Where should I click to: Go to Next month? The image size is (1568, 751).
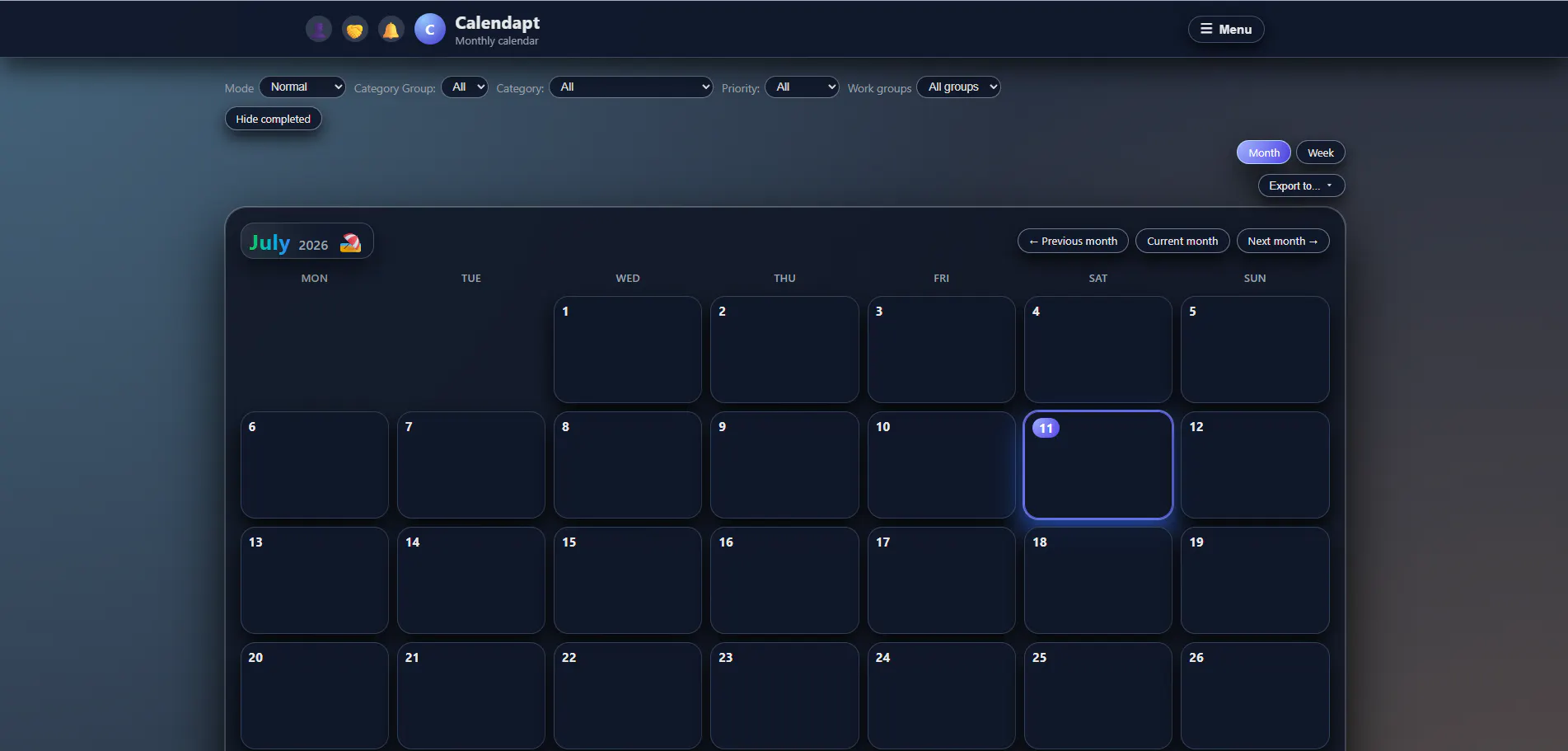coord(1282,241)
